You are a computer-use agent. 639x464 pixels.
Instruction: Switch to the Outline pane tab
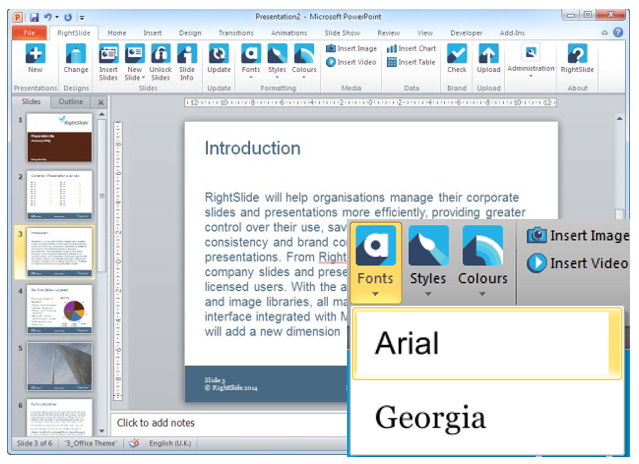[71, 102]
